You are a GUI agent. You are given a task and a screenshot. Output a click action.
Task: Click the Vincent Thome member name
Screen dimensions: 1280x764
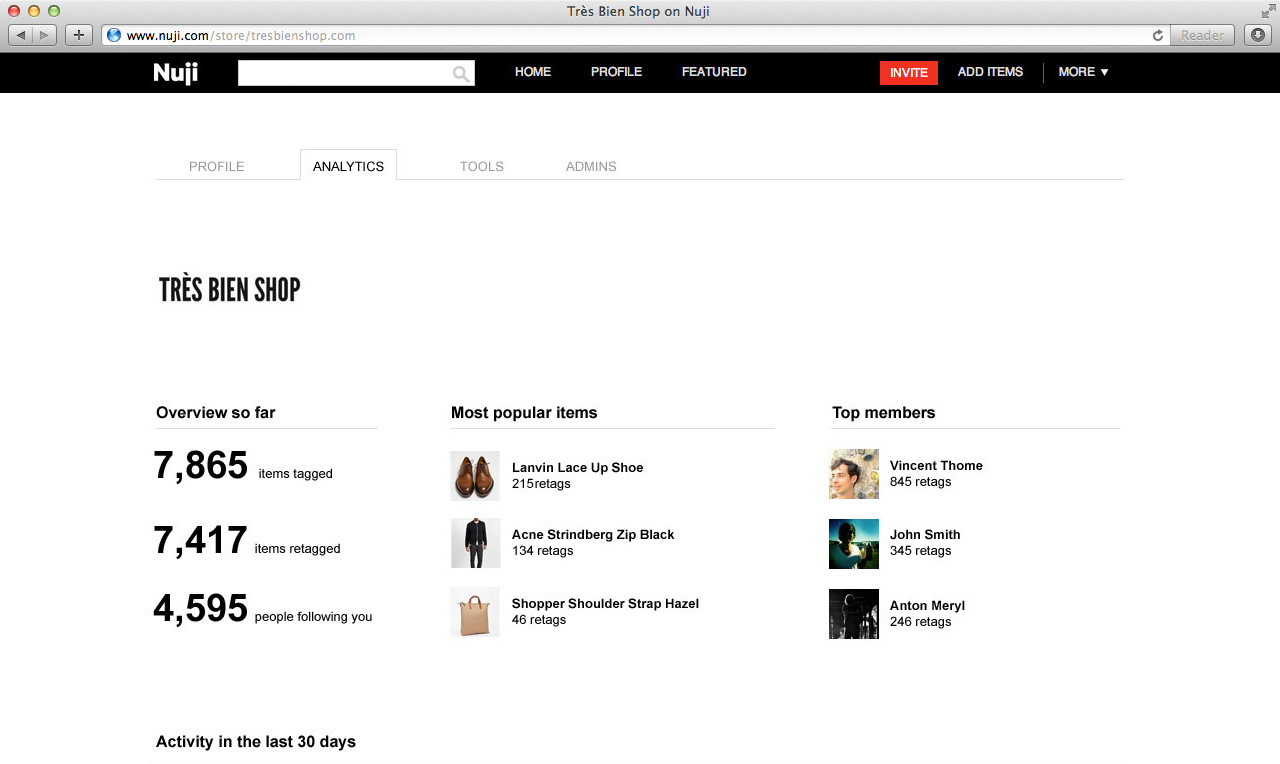pyautogui.click(x=936, y=465)
